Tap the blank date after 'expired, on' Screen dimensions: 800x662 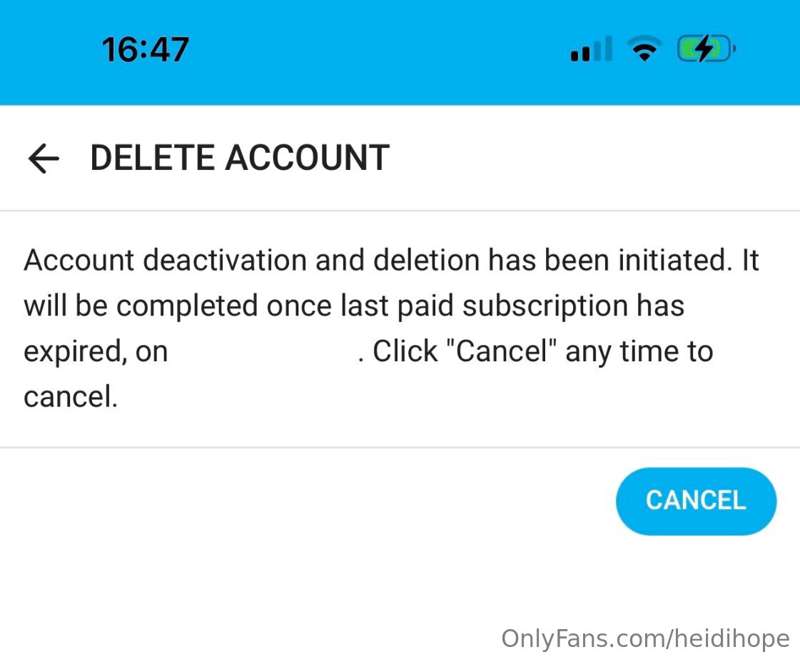[x=262, y=351]
